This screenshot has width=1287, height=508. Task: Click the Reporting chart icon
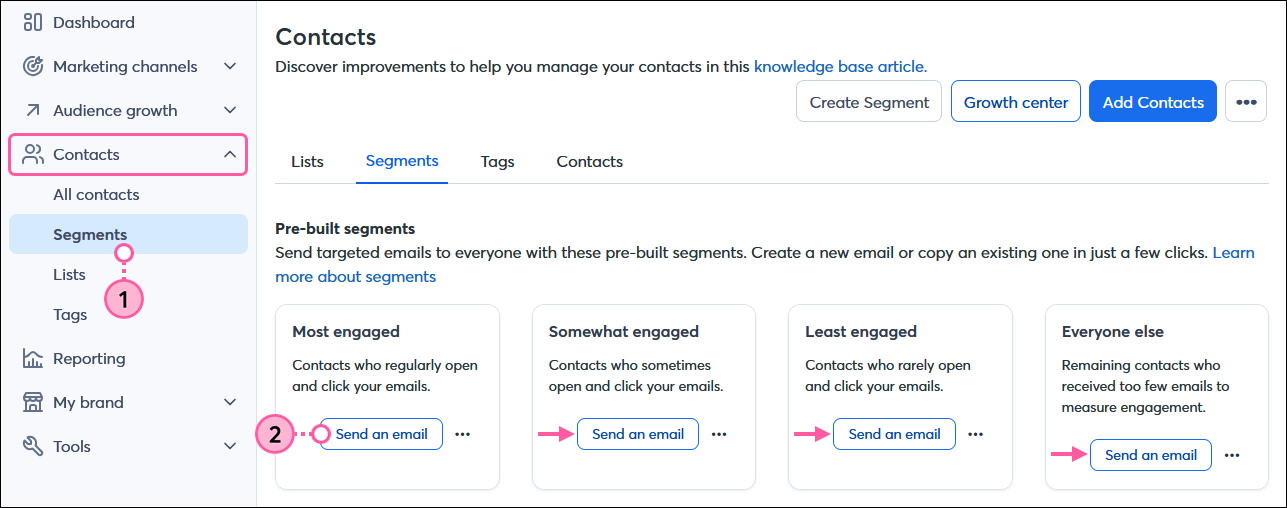[33, 358]
